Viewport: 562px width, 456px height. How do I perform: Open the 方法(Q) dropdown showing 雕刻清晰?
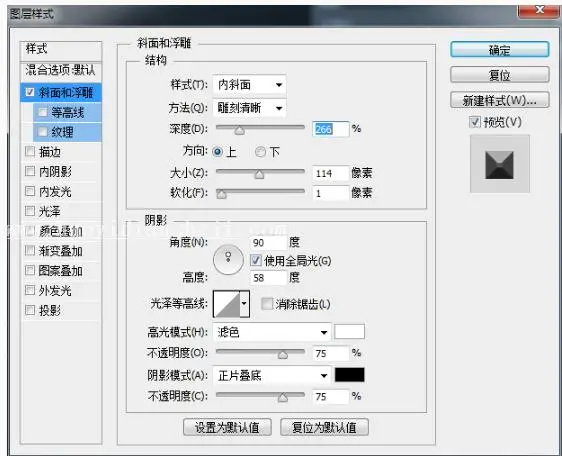click(249, 108)
